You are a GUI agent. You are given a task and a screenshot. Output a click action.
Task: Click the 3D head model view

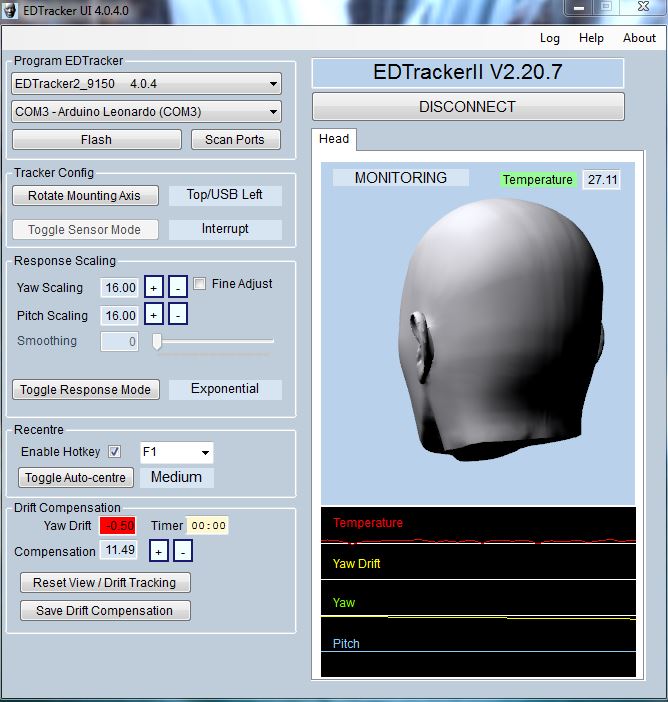click(478, 334)
